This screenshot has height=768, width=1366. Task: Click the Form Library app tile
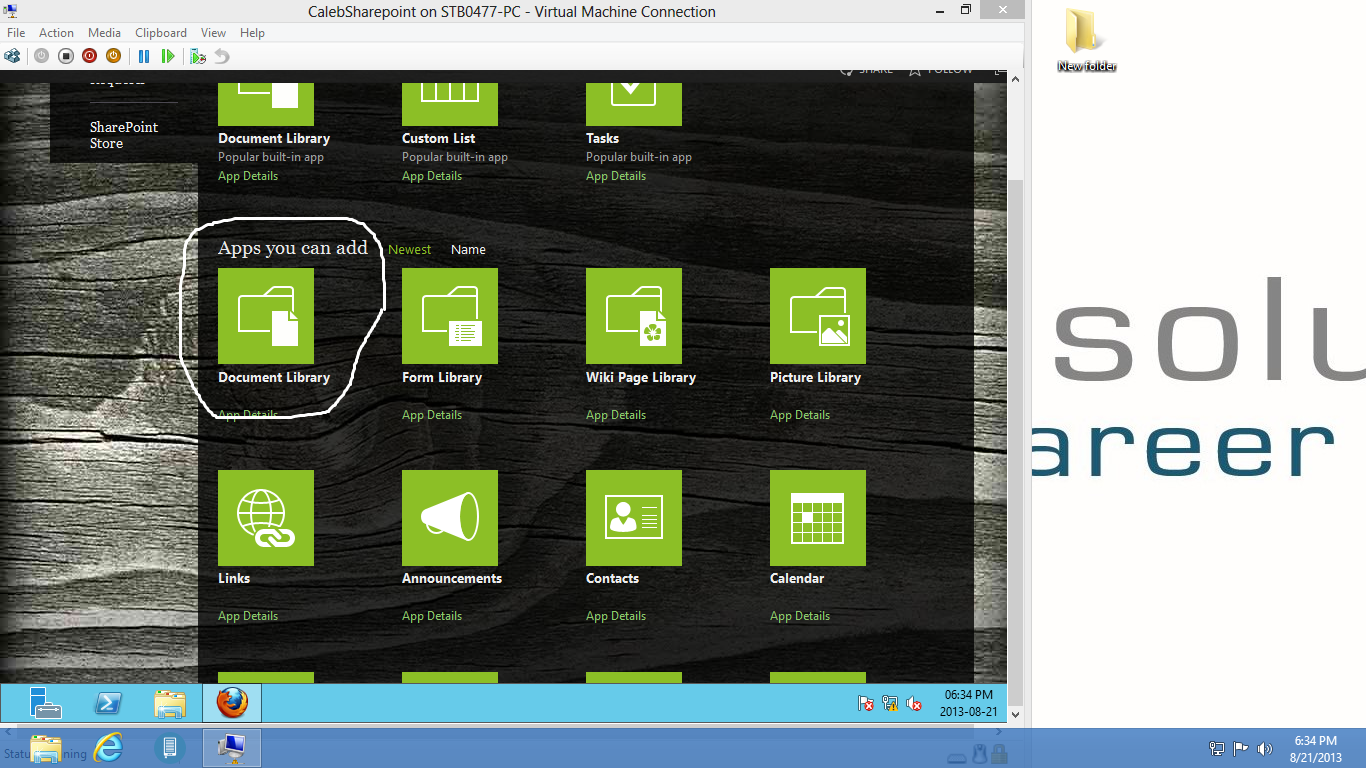pyautogui.click(x=450, y=316)
